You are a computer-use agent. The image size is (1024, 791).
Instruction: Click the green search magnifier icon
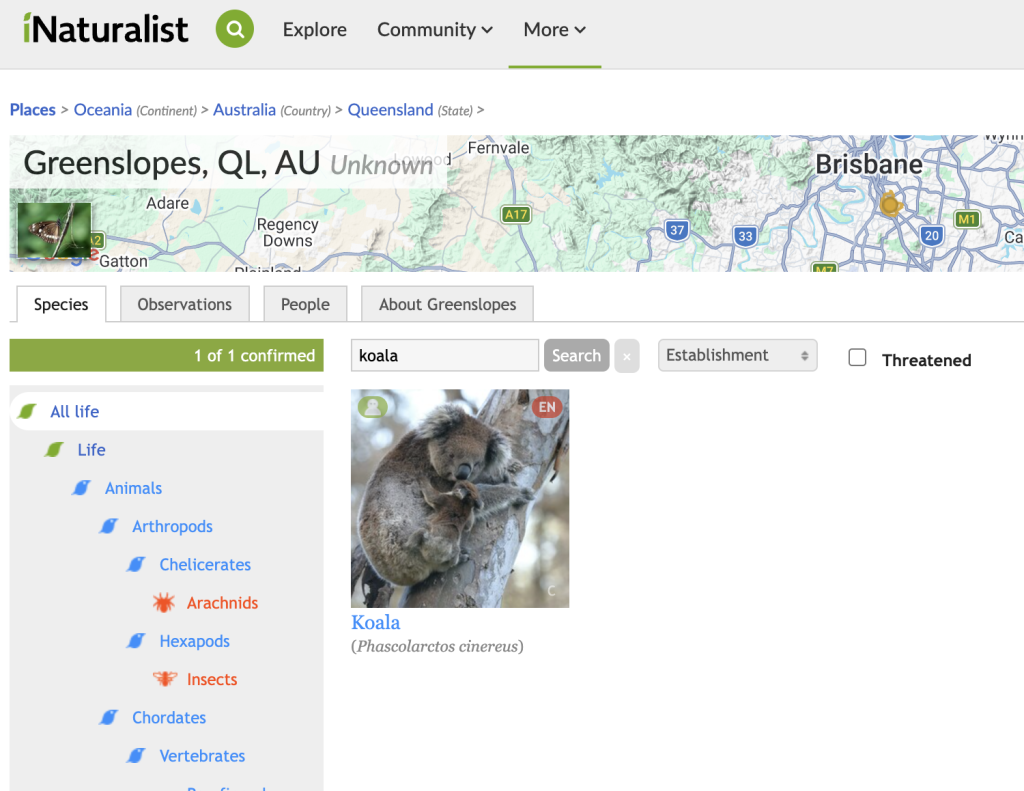pyautogui.click(x=235, y=30)
